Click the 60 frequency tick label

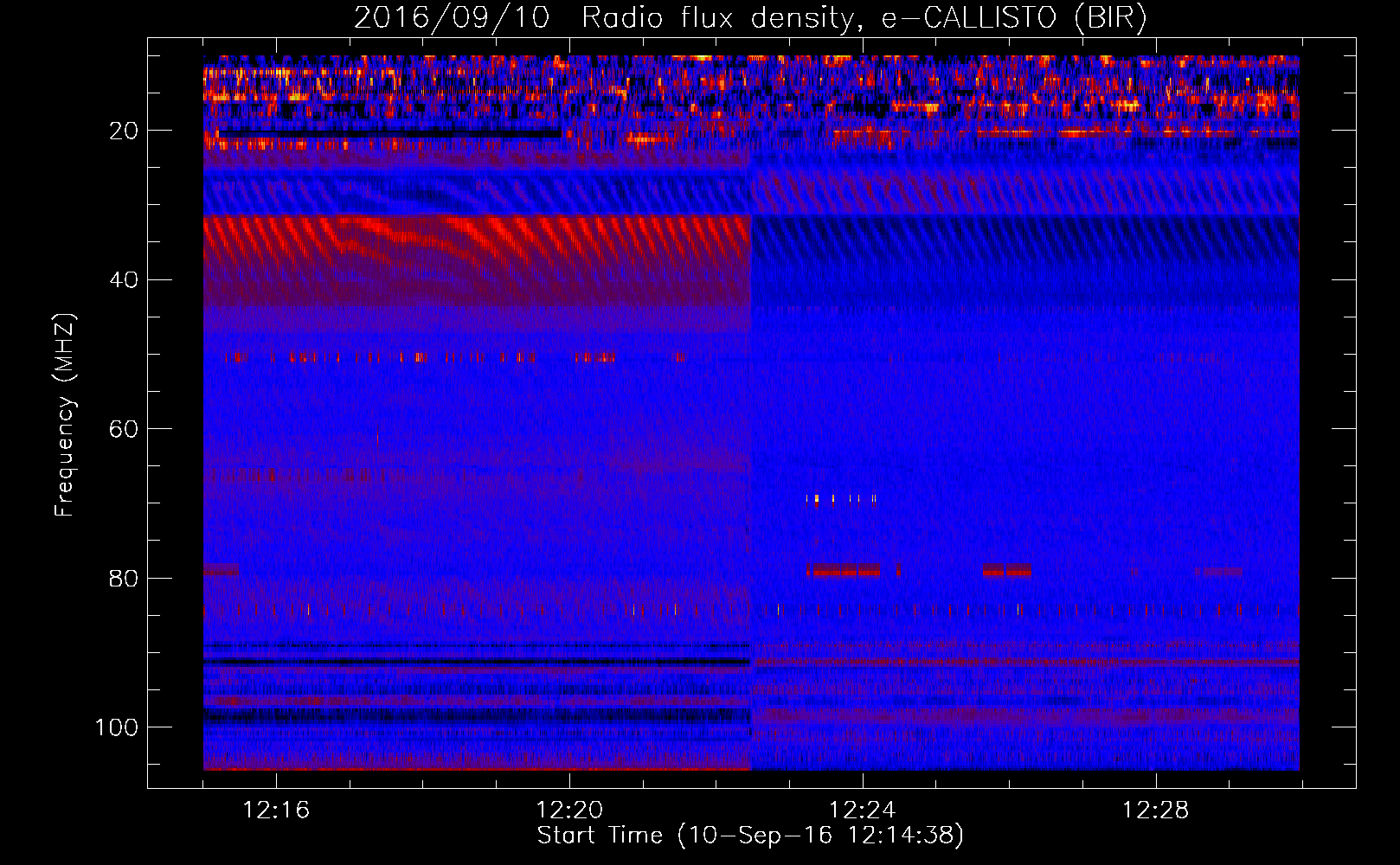(125, 429)
